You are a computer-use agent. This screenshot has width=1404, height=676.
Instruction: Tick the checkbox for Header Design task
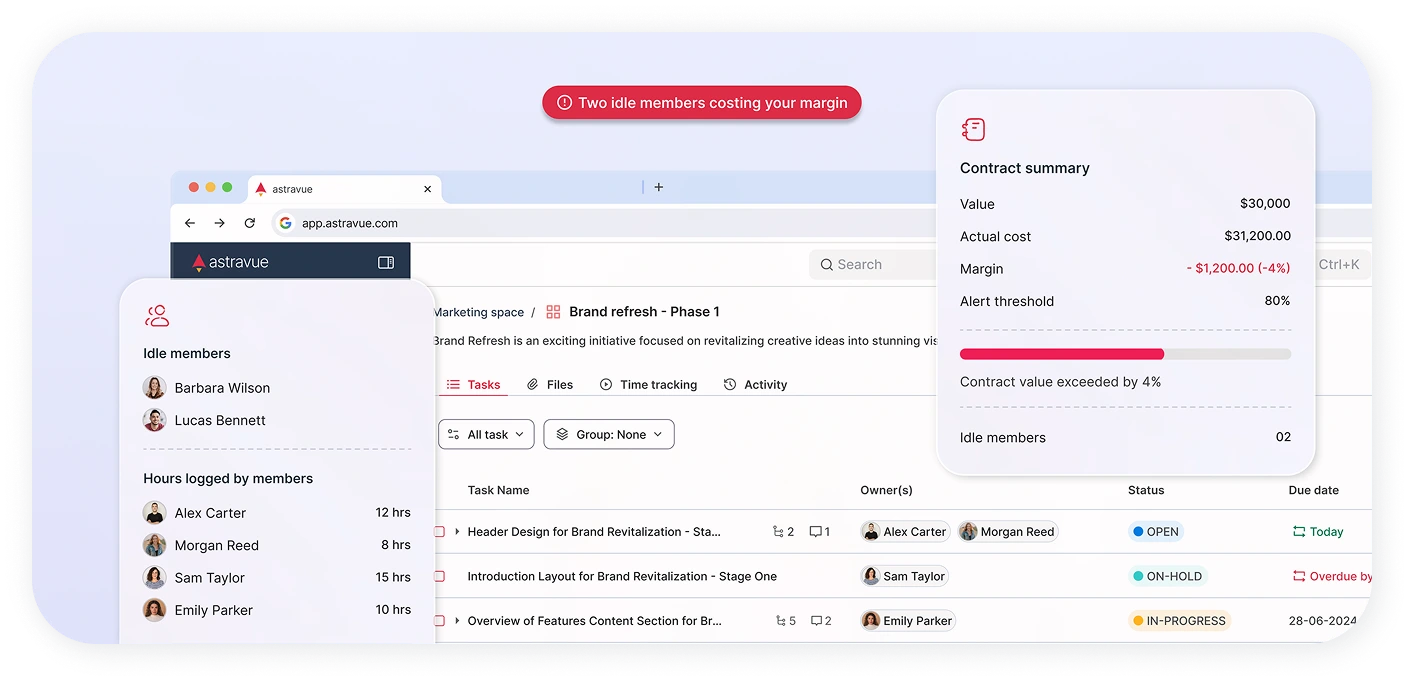[x=439, y=532]
